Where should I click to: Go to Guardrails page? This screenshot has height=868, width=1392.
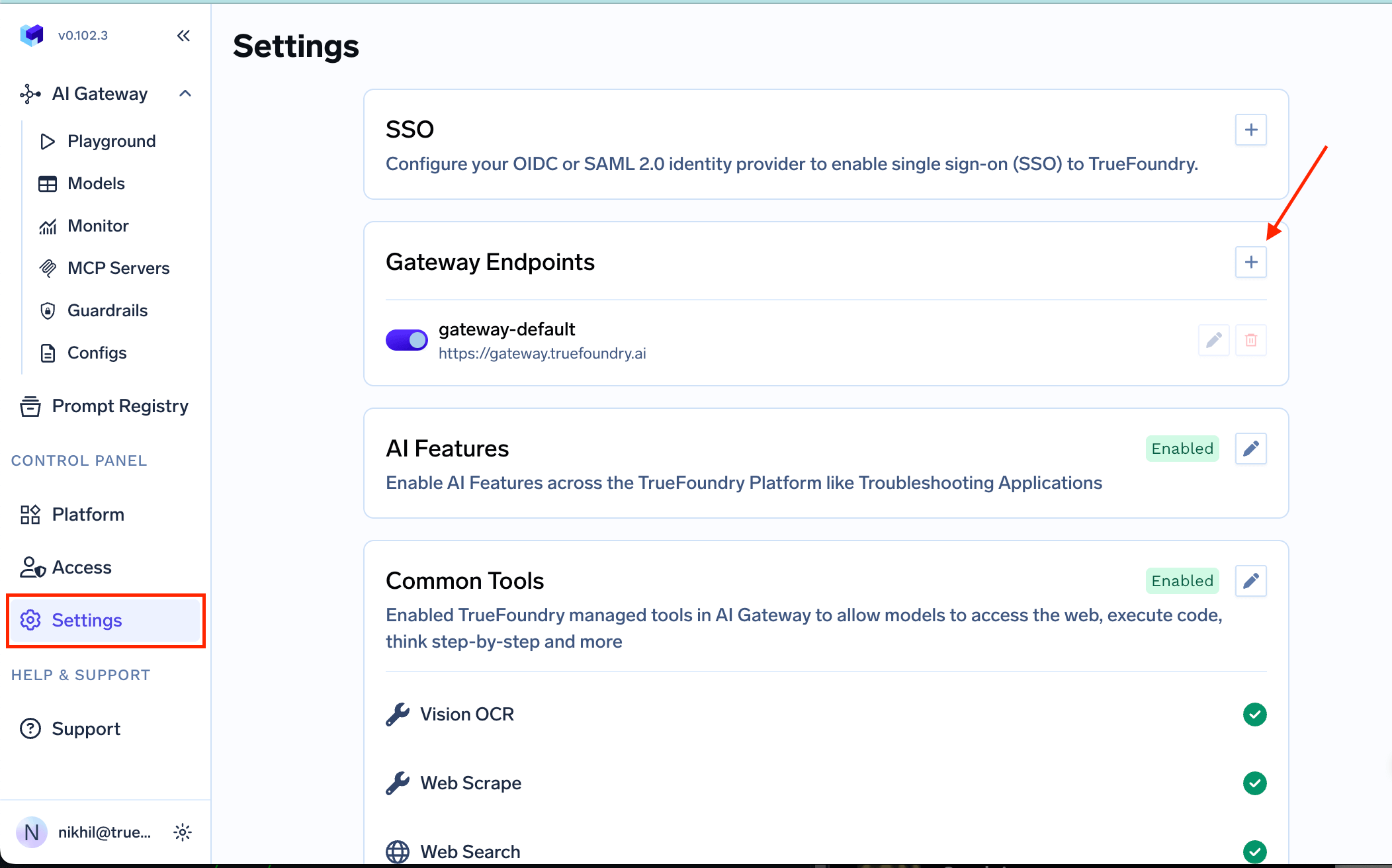pyautogui.click(x=107, y=310)
